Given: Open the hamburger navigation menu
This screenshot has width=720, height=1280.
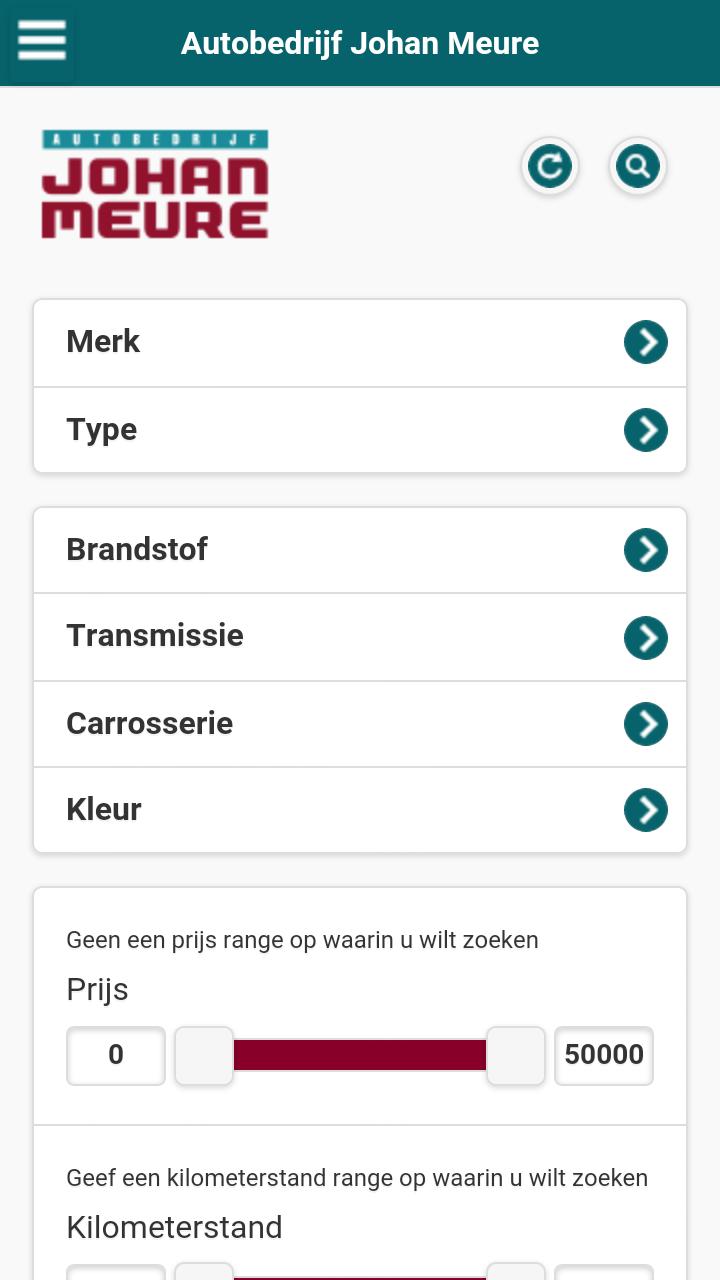Looking at the screenshot, I should 40,43.
